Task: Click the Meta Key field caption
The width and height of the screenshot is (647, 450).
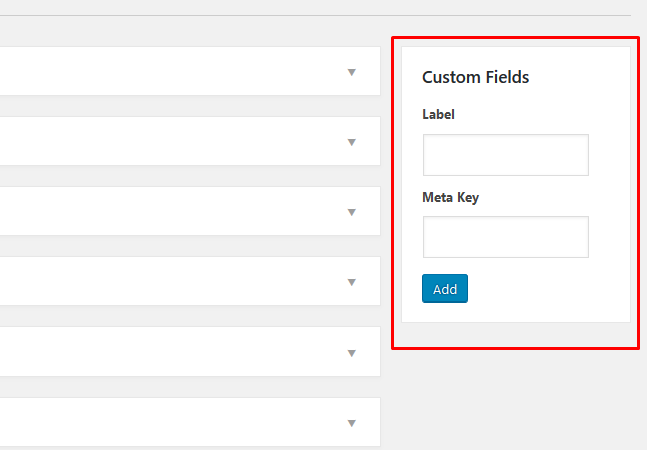Action: coord(451,197)
